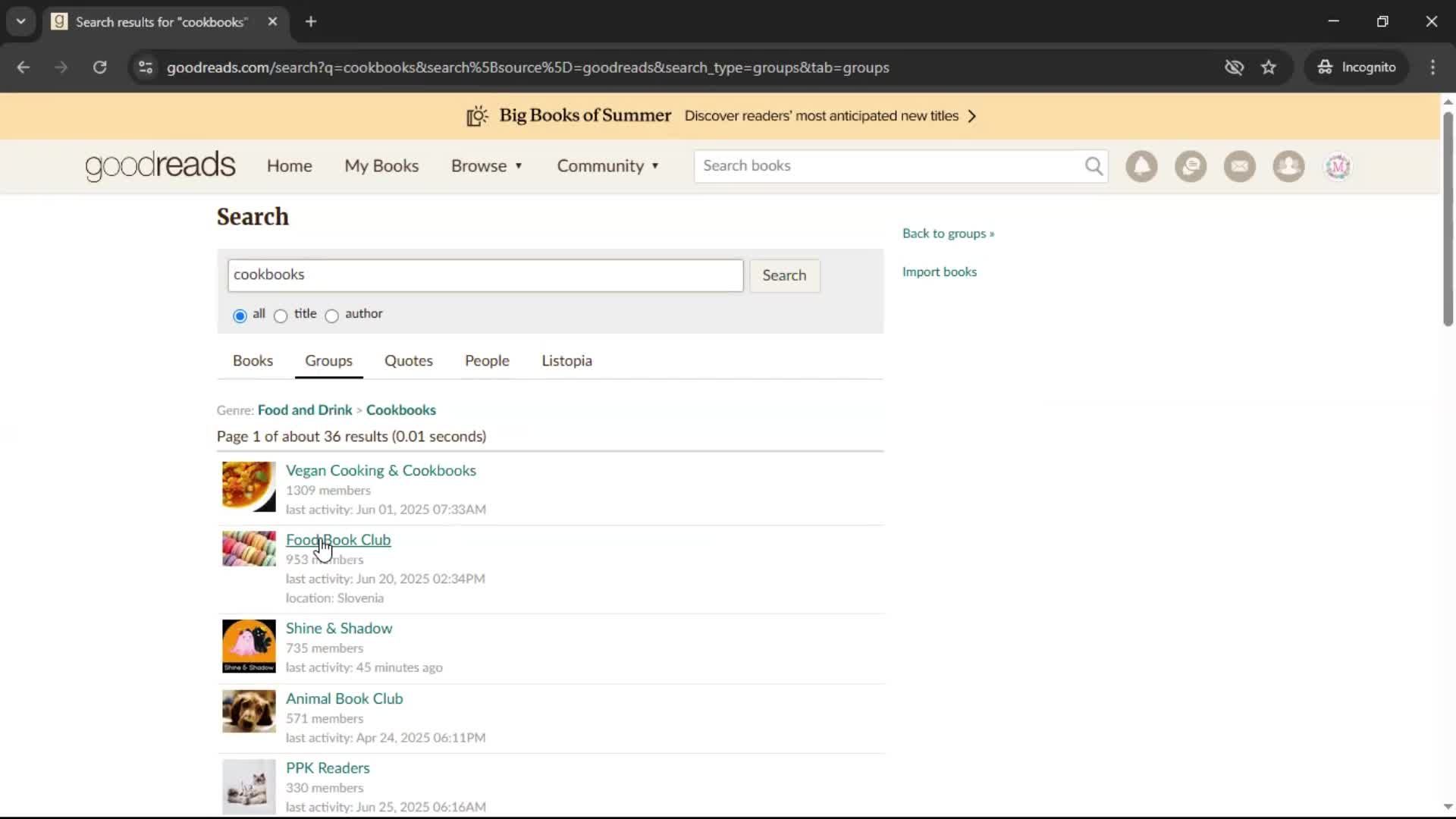
Task: Open the Import books link
Action: pos(940,272)
